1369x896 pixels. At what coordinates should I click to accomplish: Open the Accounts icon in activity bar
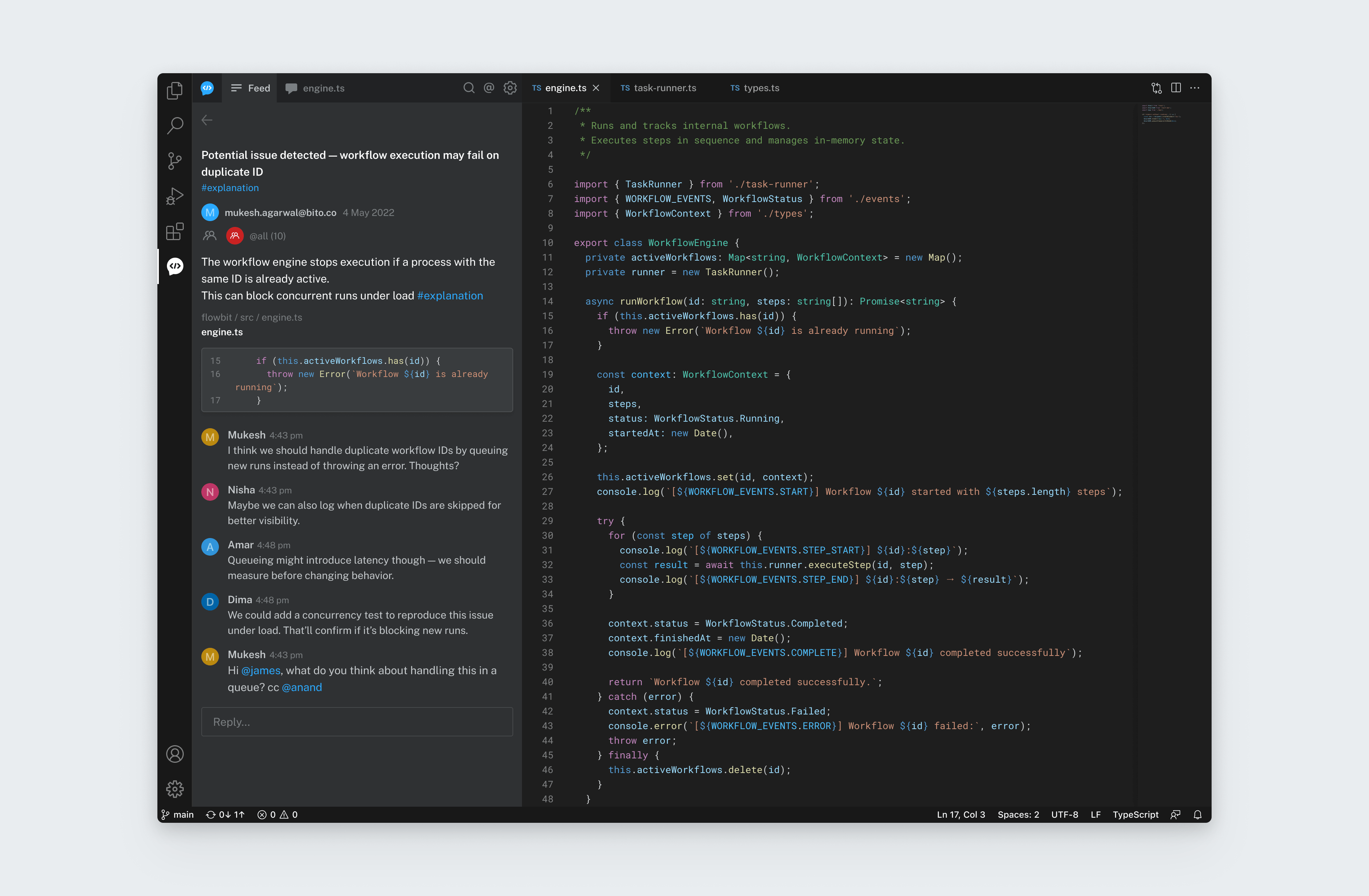175,754
